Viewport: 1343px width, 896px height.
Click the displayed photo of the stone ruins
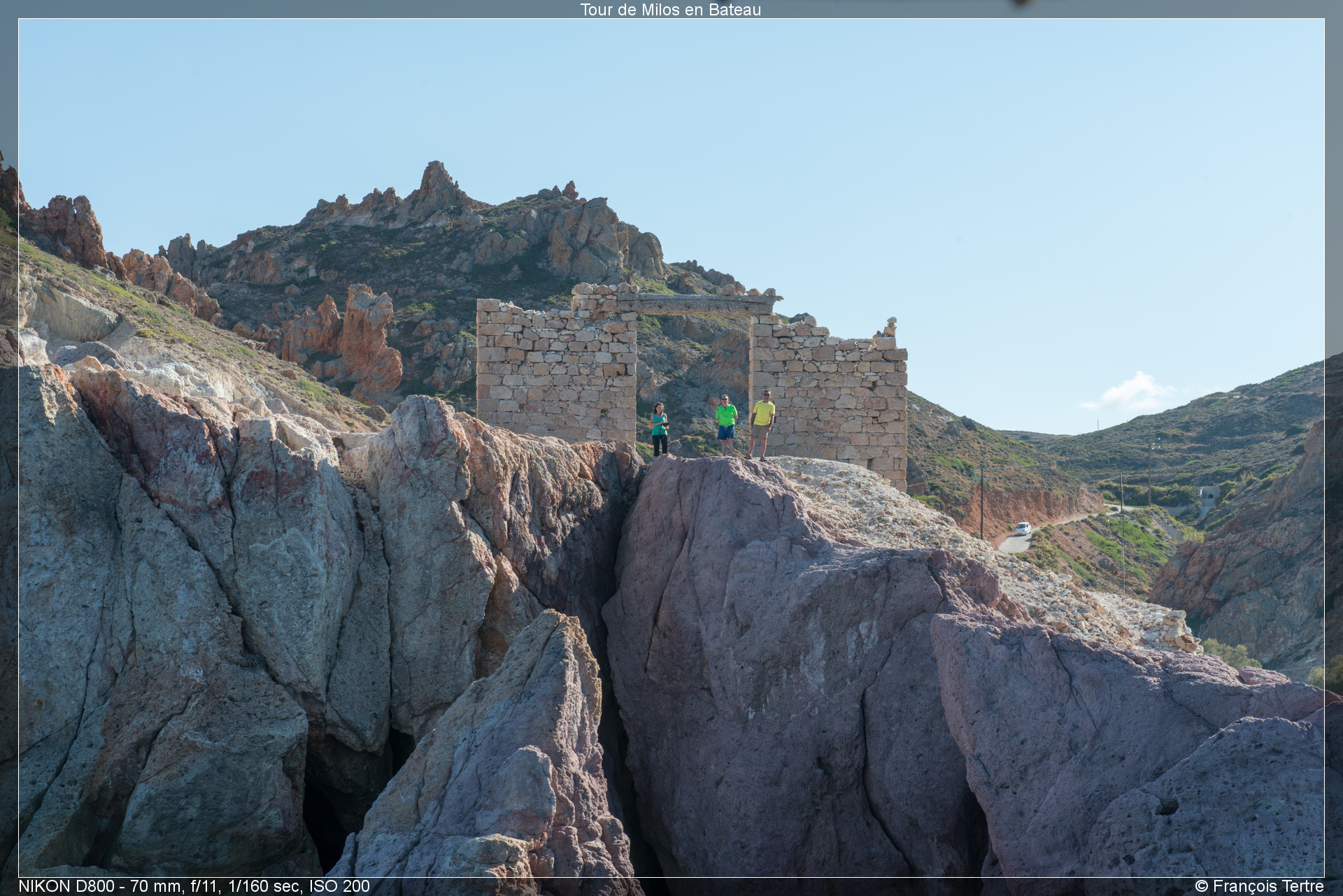coord(671,448)
